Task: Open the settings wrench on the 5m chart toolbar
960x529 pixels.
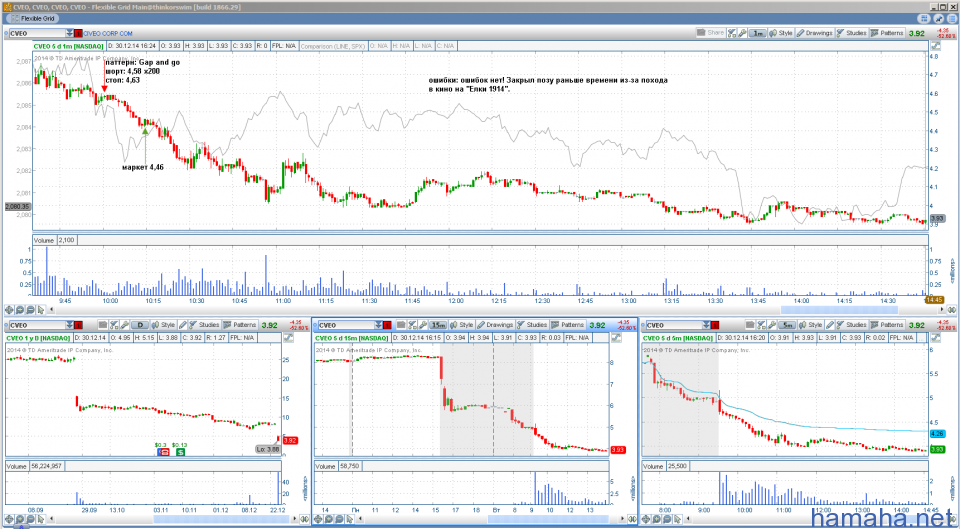Action: pyautogui.click(x=771, y=325)
